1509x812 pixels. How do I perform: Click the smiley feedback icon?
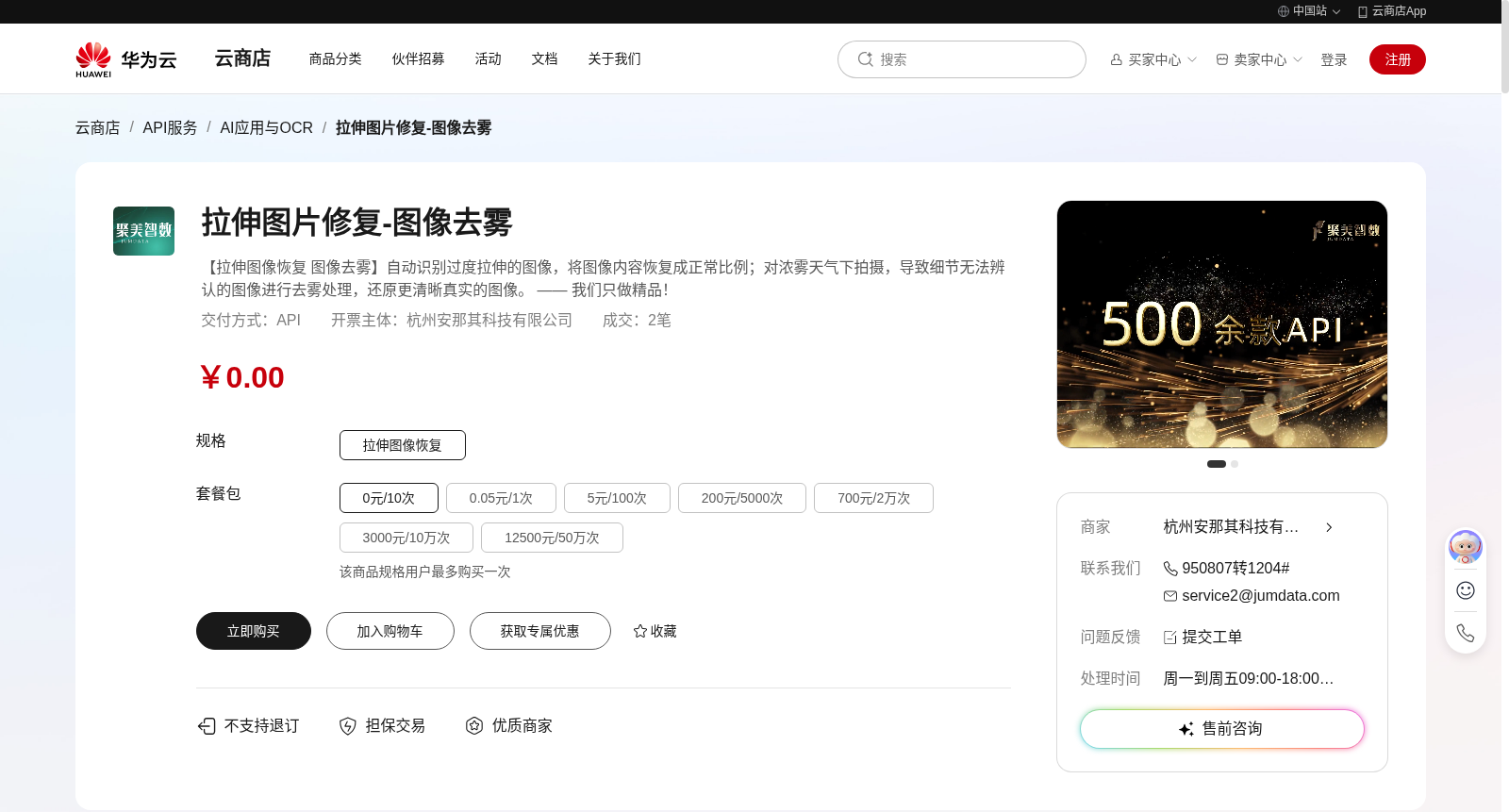tap(1466, 590)
